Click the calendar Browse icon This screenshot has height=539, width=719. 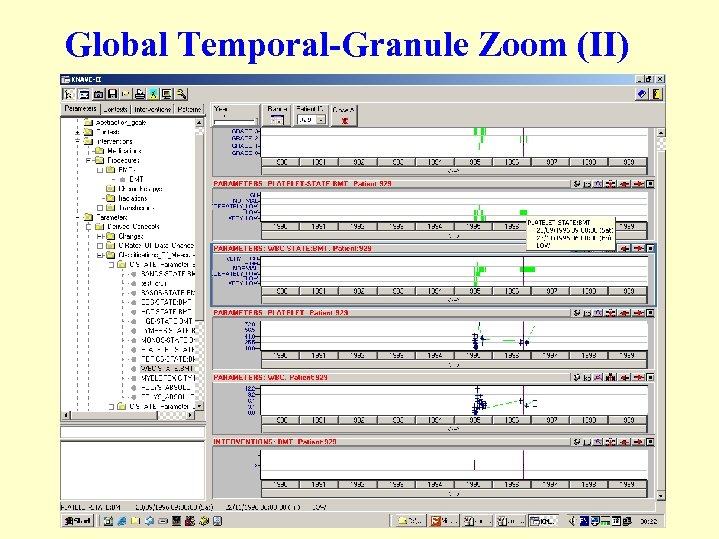(x=277, y=120)
